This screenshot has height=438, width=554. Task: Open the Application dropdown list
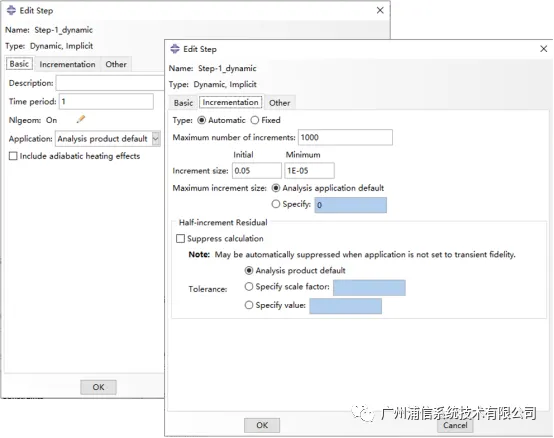coord(156,139)
